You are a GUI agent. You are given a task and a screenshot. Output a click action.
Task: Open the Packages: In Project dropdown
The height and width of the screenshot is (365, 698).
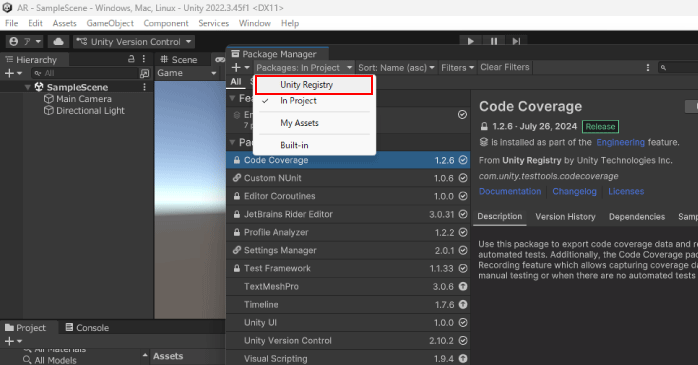[304, 68]
